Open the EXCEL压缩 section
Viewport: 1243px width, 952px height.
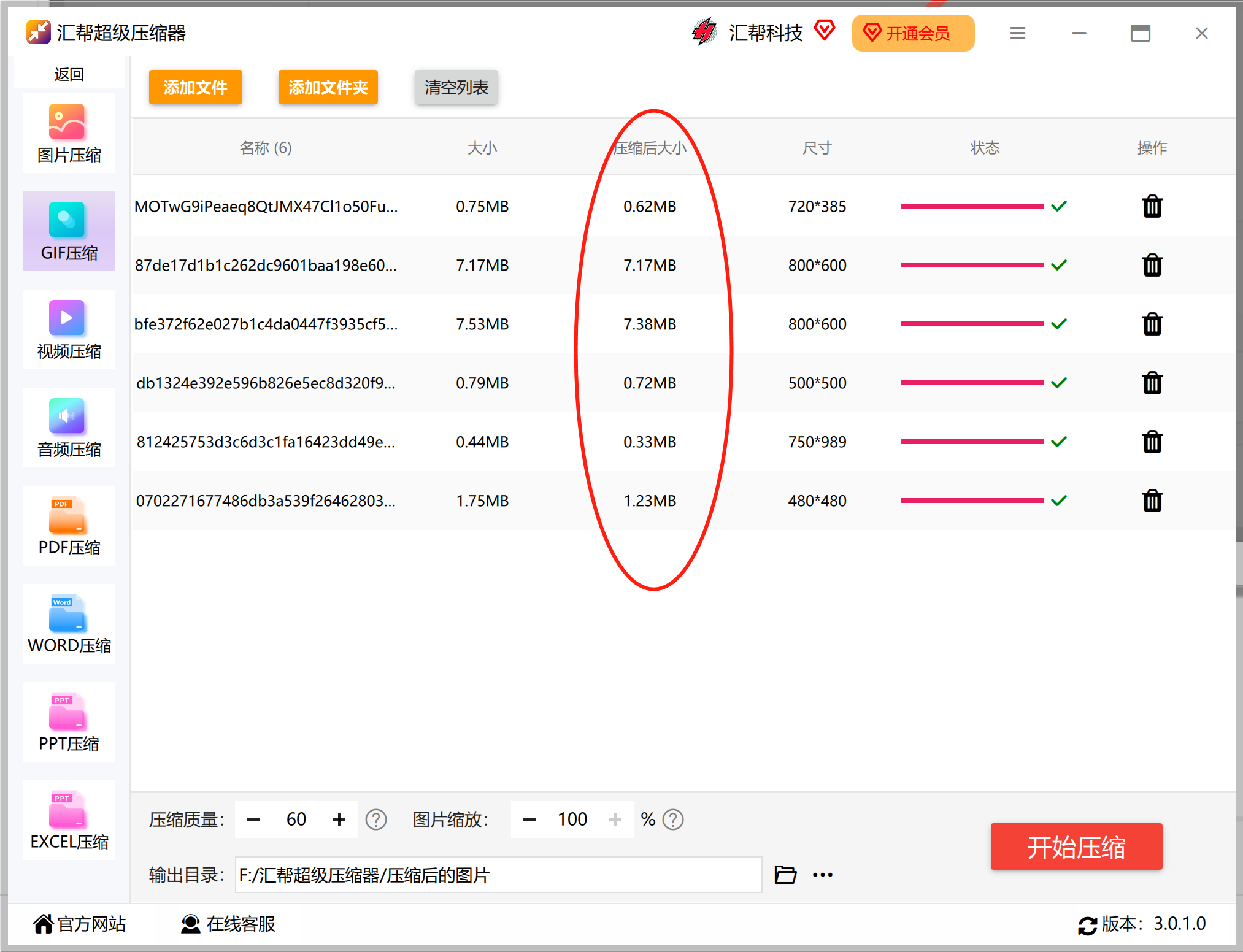click(69, 820)
